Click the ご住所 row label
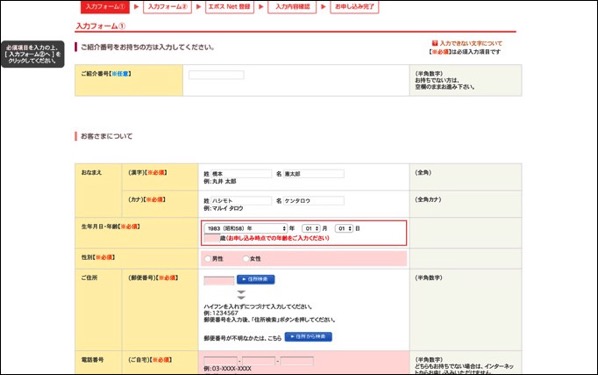The height and width of the screenshot is (375, 598). tap(89, 278)
